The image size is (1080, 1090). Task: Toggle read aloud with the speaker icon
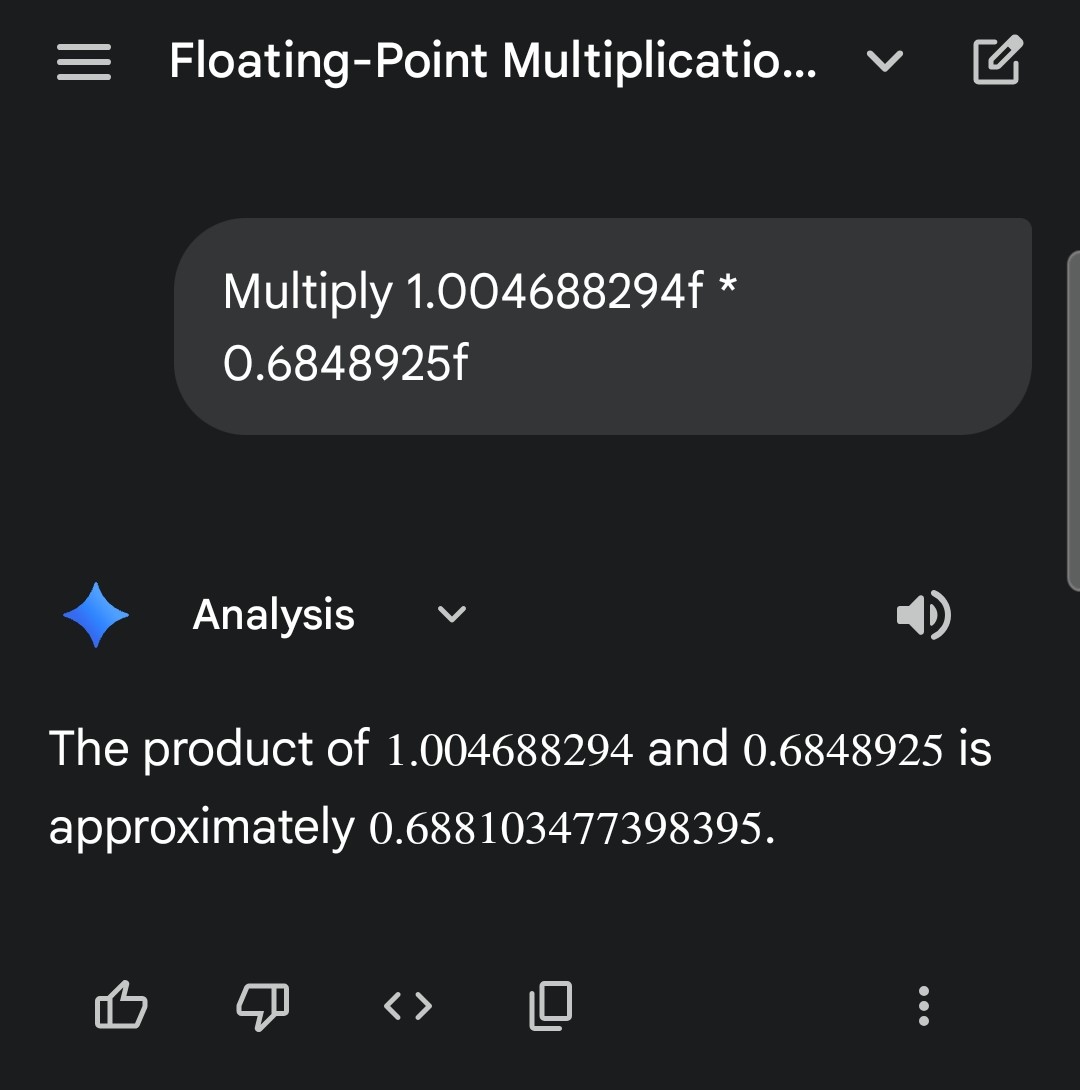tap(923, 614)
